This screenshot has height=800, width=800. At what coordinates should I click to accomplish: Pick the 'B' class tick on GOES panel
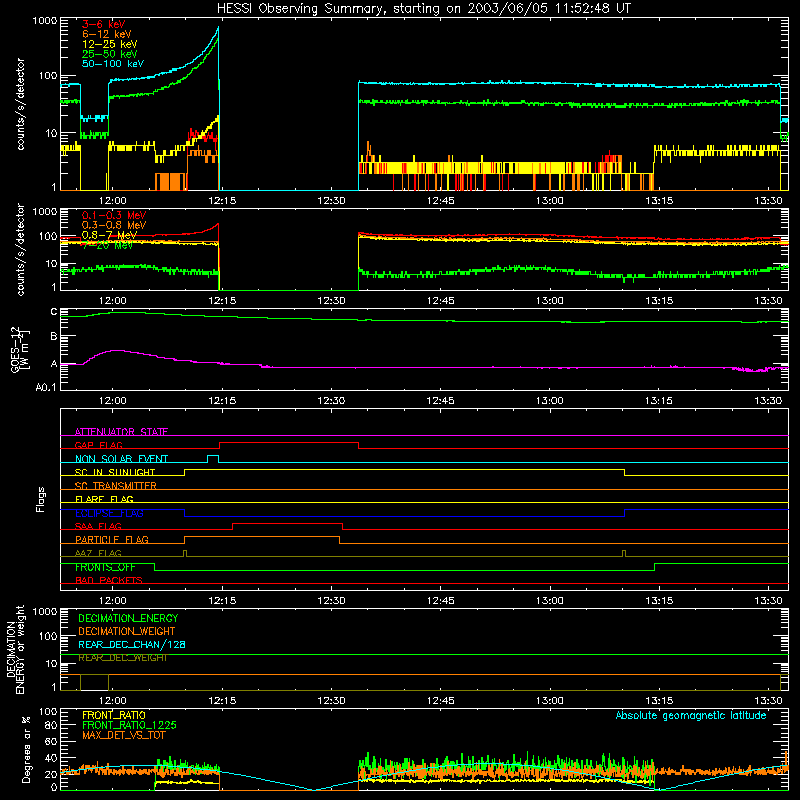[x=54, y=336]
